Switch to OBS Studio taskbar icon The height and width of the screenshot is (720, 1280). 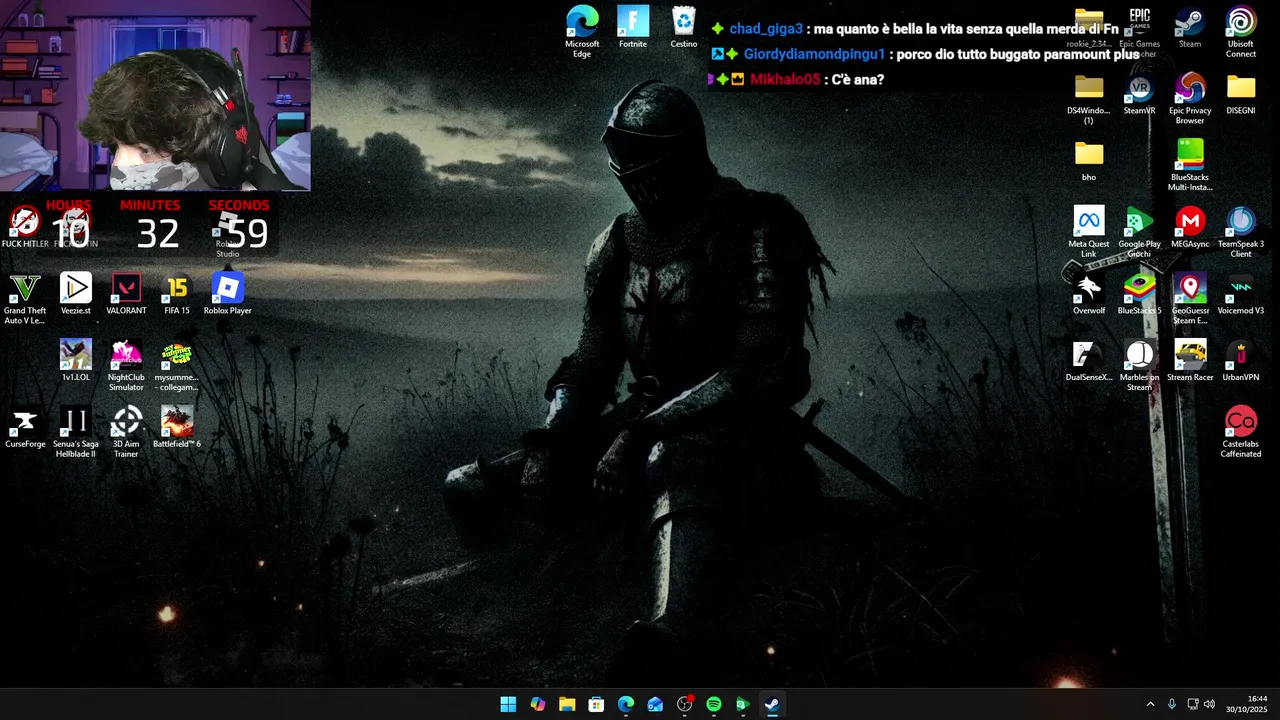684,704
